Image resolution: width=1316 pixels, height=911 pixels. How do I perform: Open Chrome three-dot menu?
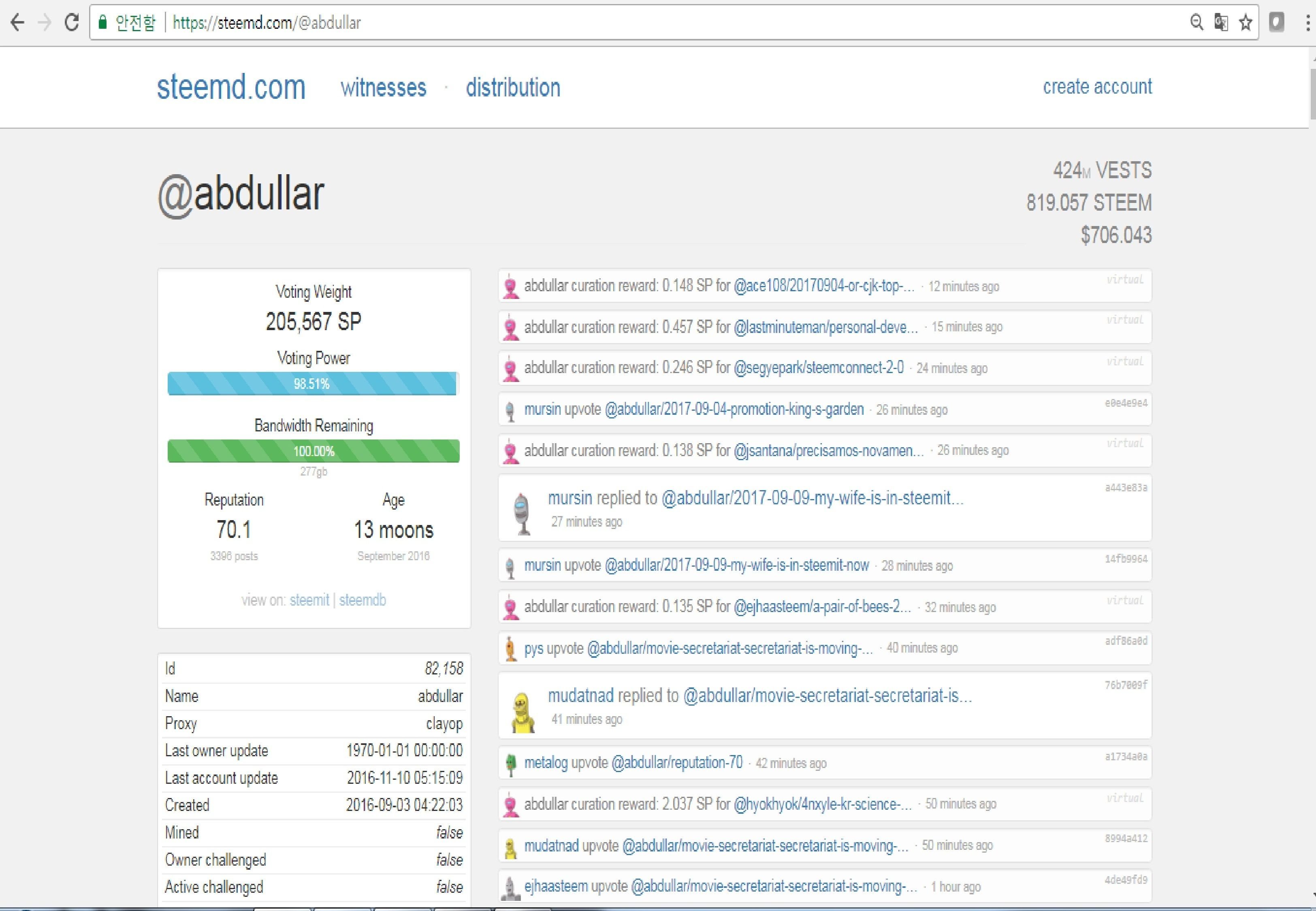[1307, 23]
